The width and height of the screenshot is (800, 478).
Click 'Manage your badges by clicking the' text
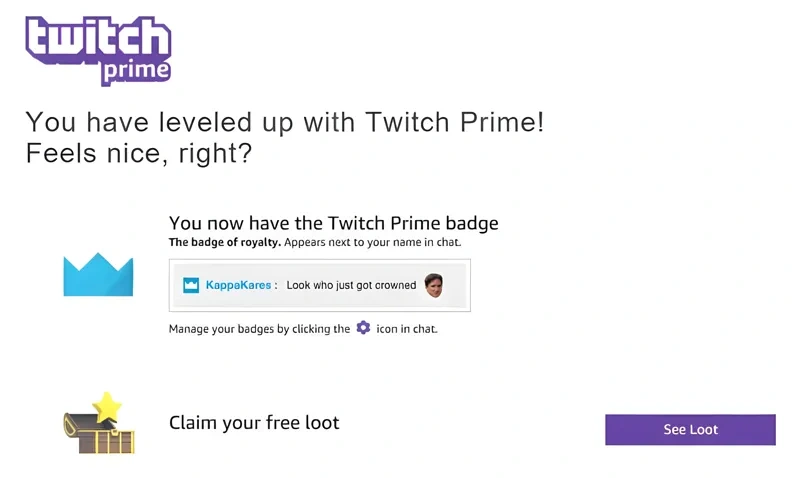coord(259,329)
